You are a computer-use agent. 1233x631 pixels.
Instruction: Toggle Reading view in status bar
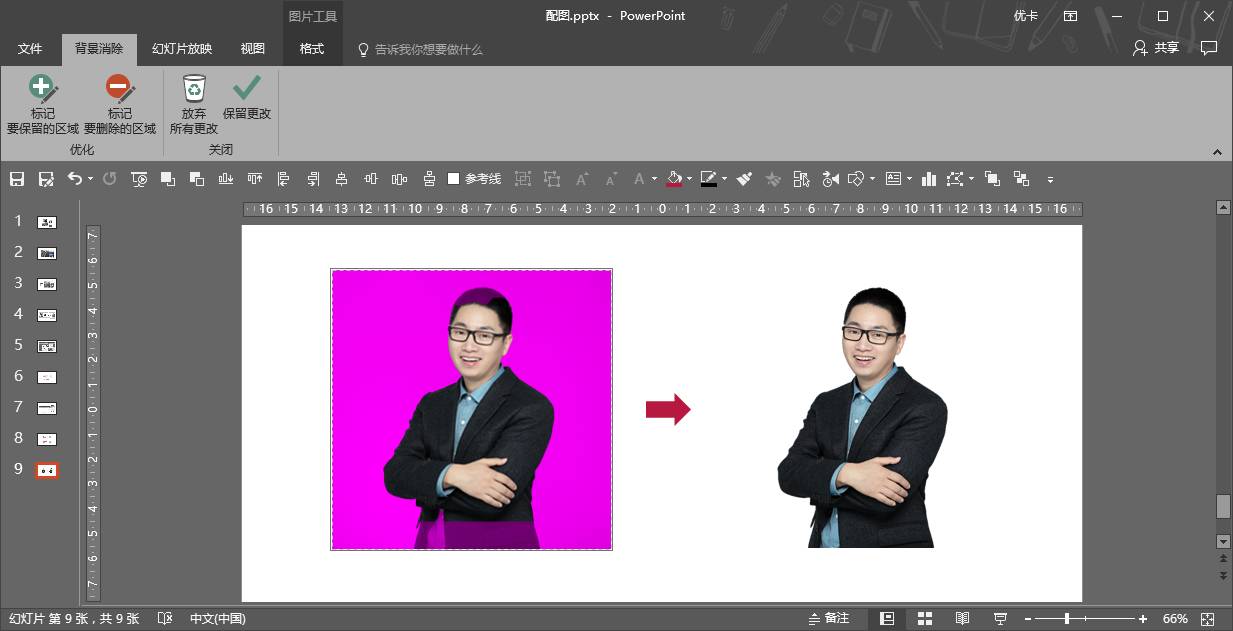coord(962,619)
